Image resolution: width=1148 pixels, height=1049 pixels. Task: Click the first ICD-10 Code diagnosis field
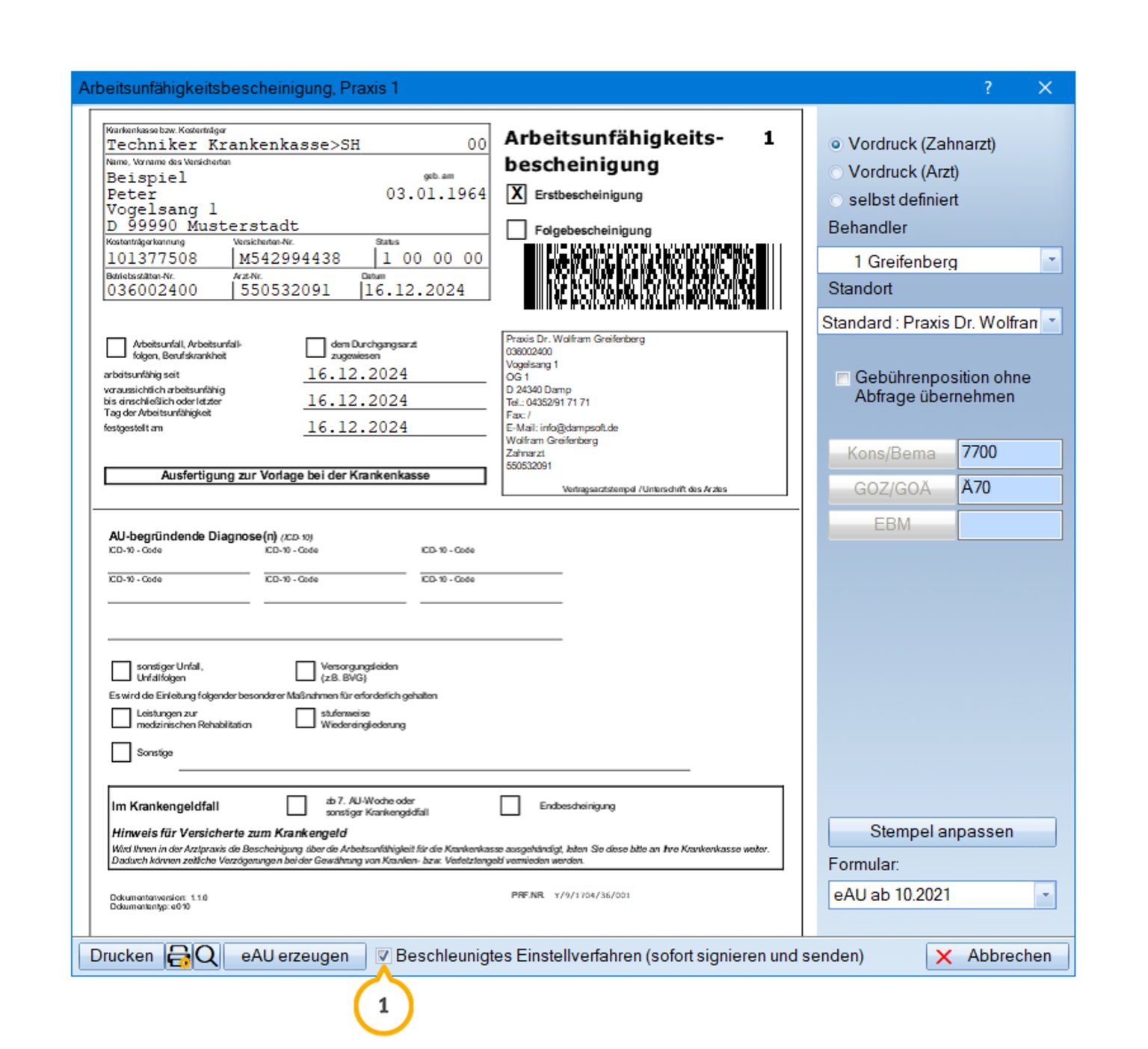[179, 565]
